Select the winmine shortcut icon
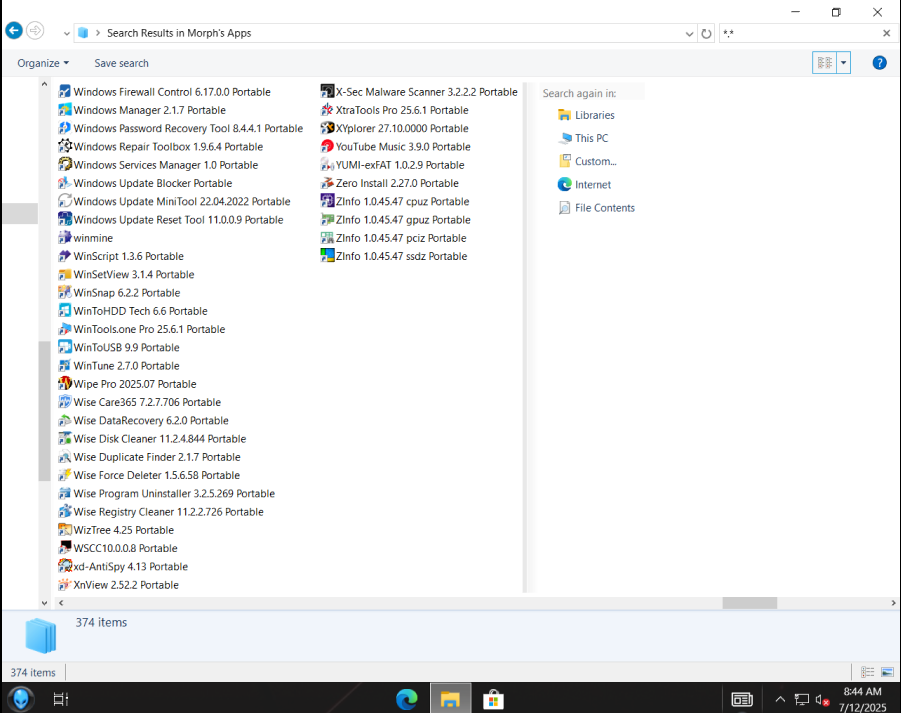901x713 pixels. click(65, 238)
